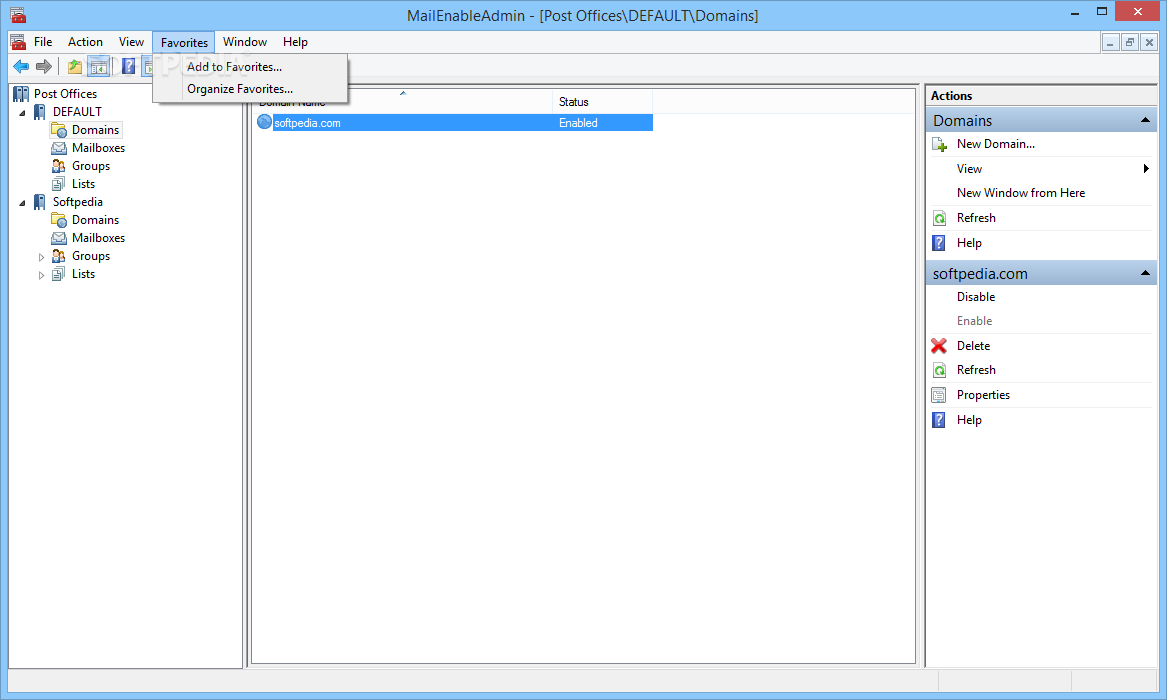Select Groups under DEFAULT
The image size is (1167, 700).
coord(91,166)
